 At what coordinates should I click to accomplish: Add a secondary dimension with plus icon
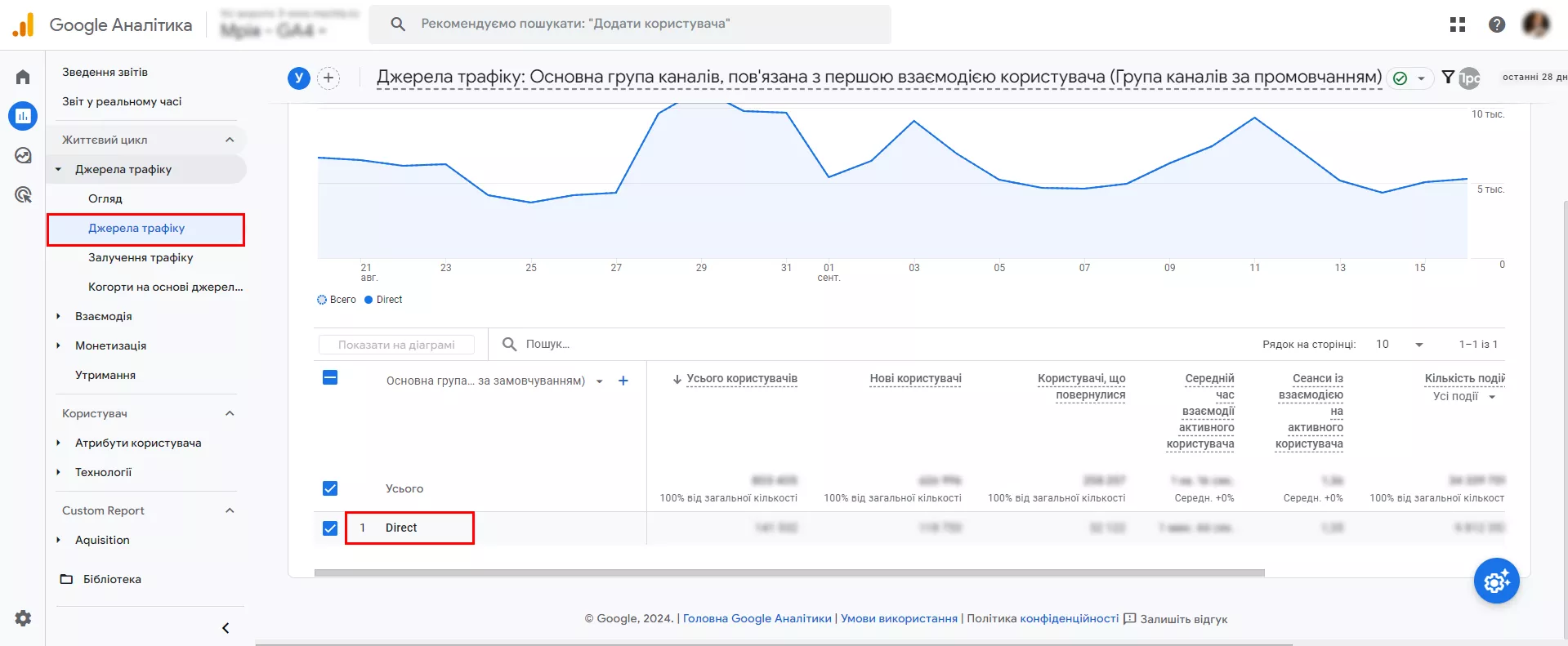(x=623, y=381)
